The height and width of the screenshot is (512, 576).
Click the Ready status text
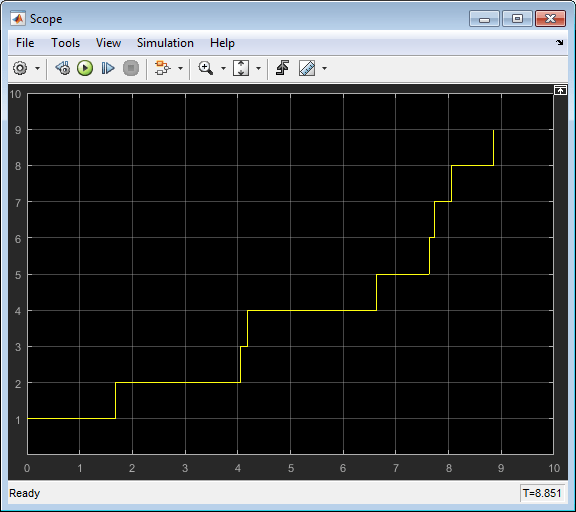tap(24, 493)
